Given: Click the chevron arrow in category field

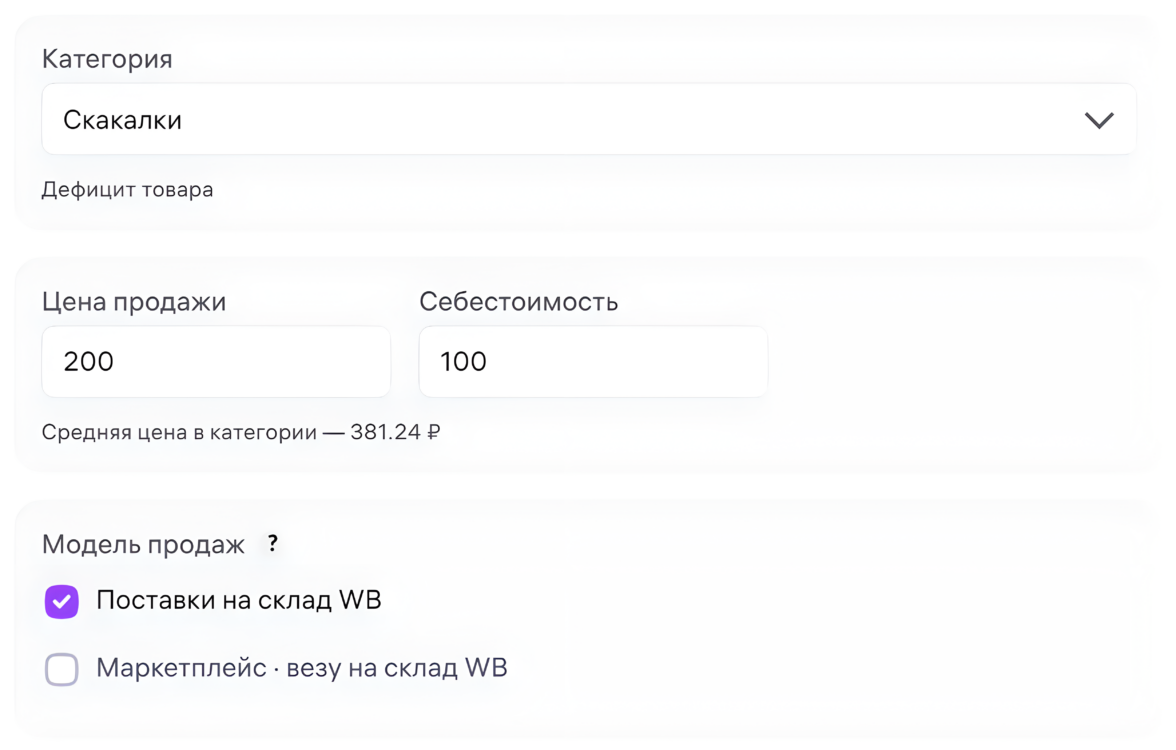Looking at the screenshot, I should tap(1099, 121).
